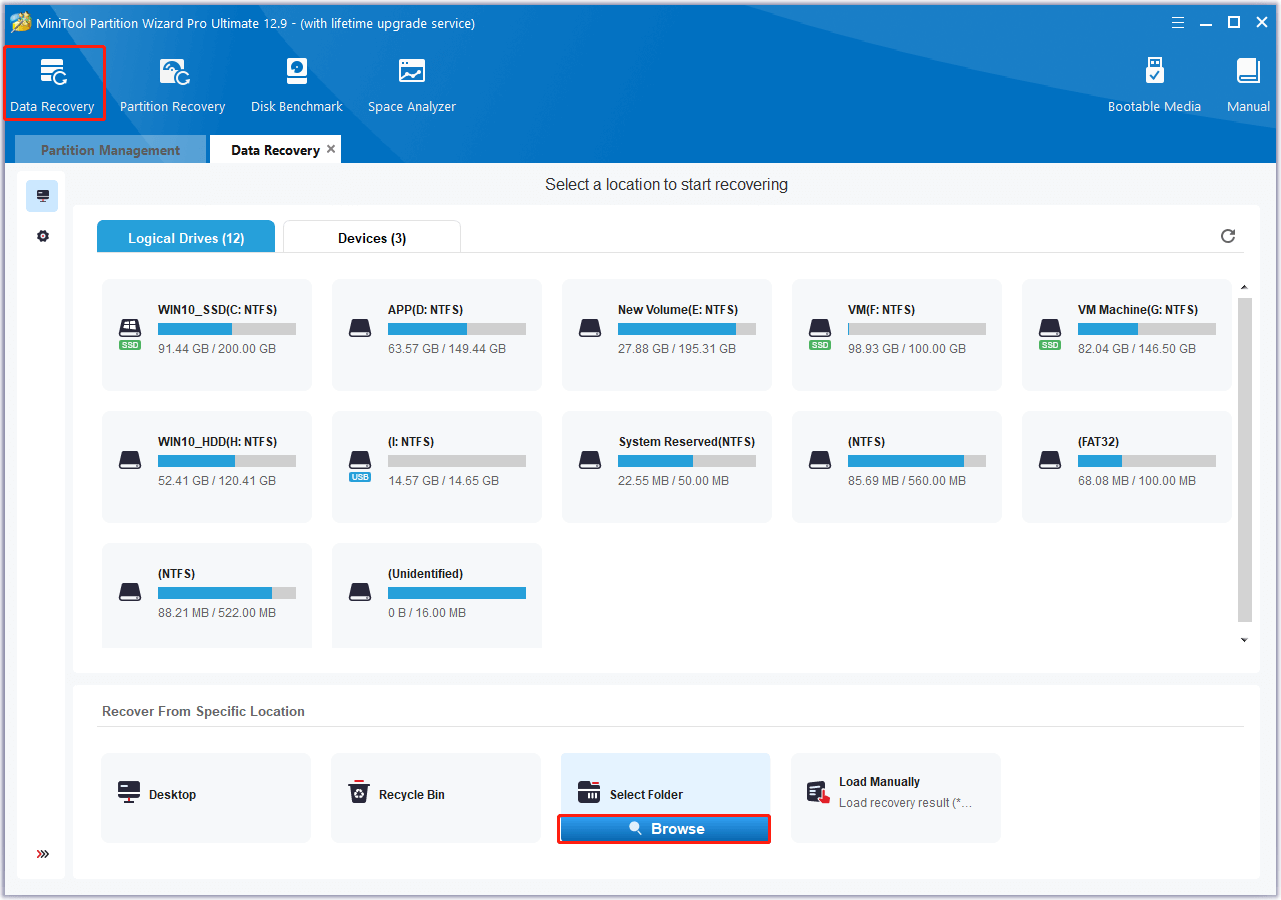
Task: Click scrollbar down arrow in drive list
Action: (1245, 640)
